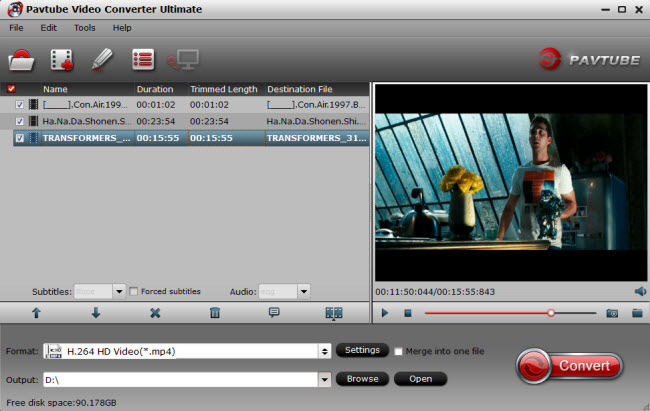Open the red task list icon
Screen dimensions: 650x411
point(143,60)
